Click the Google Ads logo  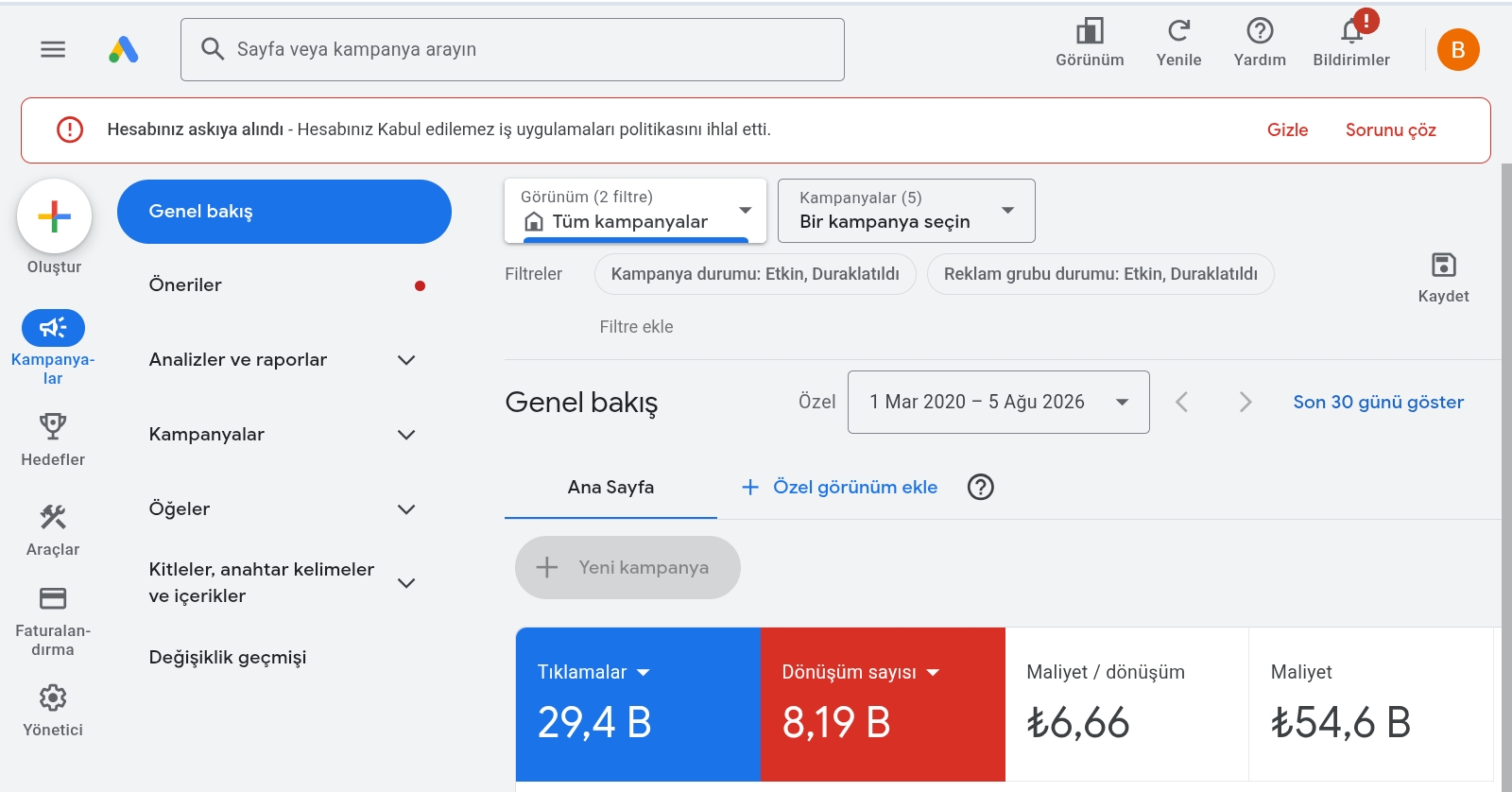click(124, 49)
